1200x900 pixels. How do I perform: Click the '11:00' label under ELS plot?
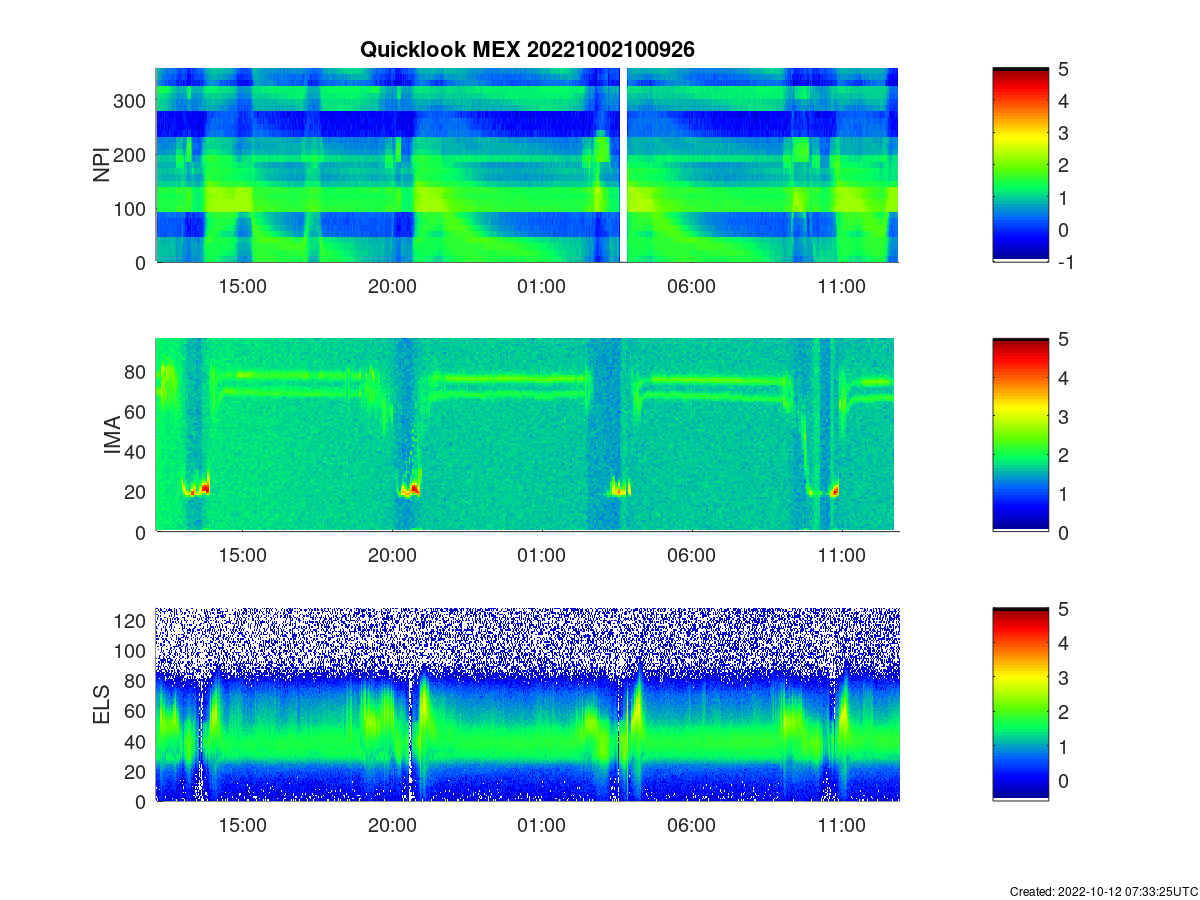pyautogui.click(x=842, y=826)
